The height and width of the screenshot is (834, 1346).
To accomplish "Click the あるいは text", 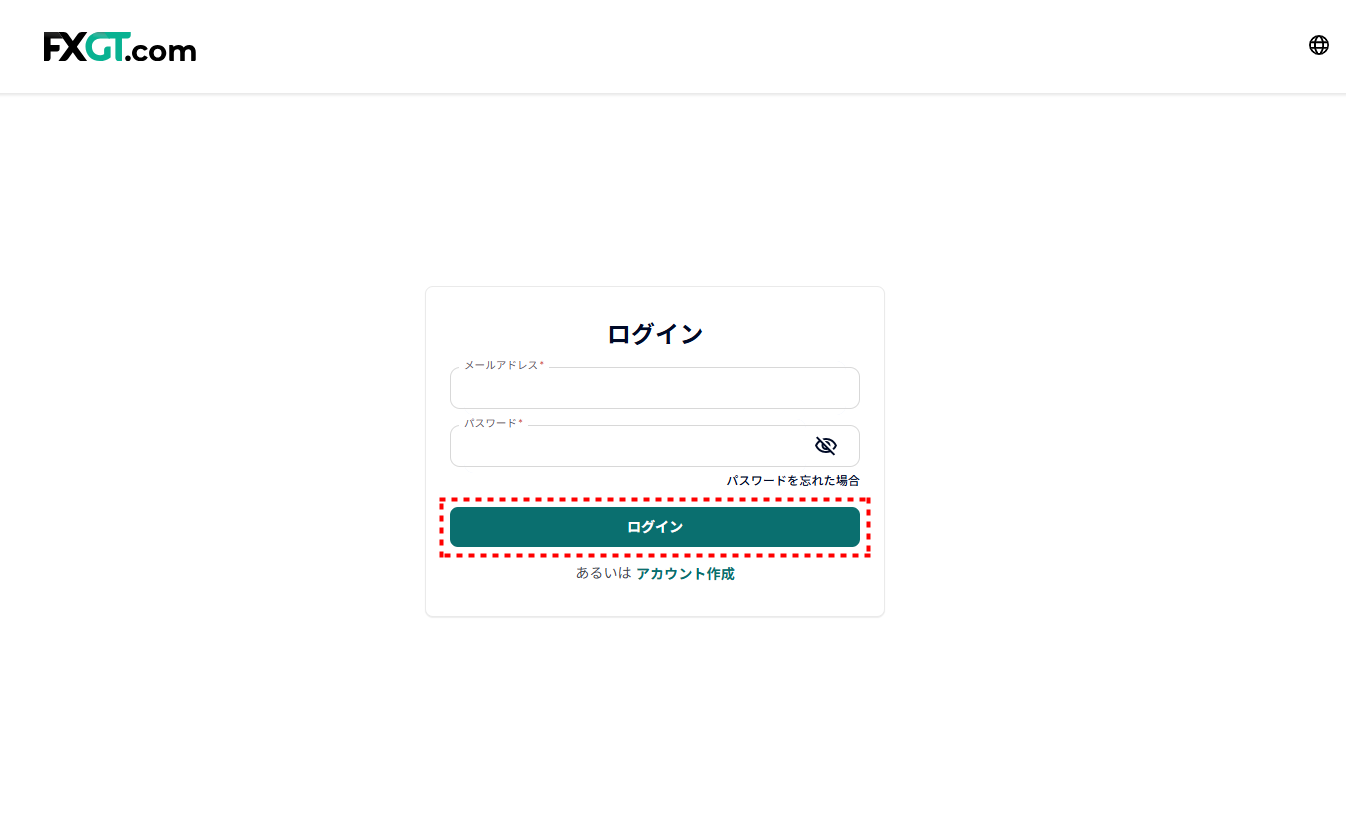I will (x=603, y=574).
